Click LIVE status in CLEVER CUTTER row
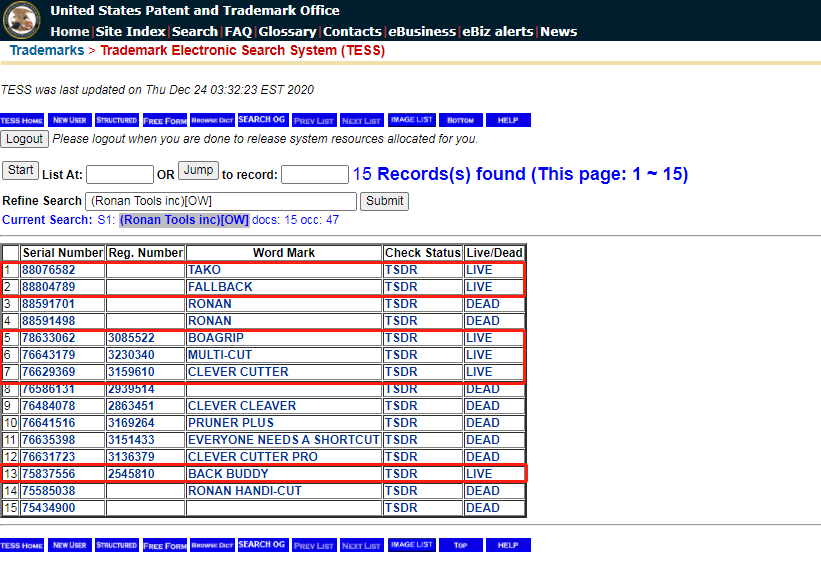This screenshot has height=562, width=821. click(x=479, y=372)
